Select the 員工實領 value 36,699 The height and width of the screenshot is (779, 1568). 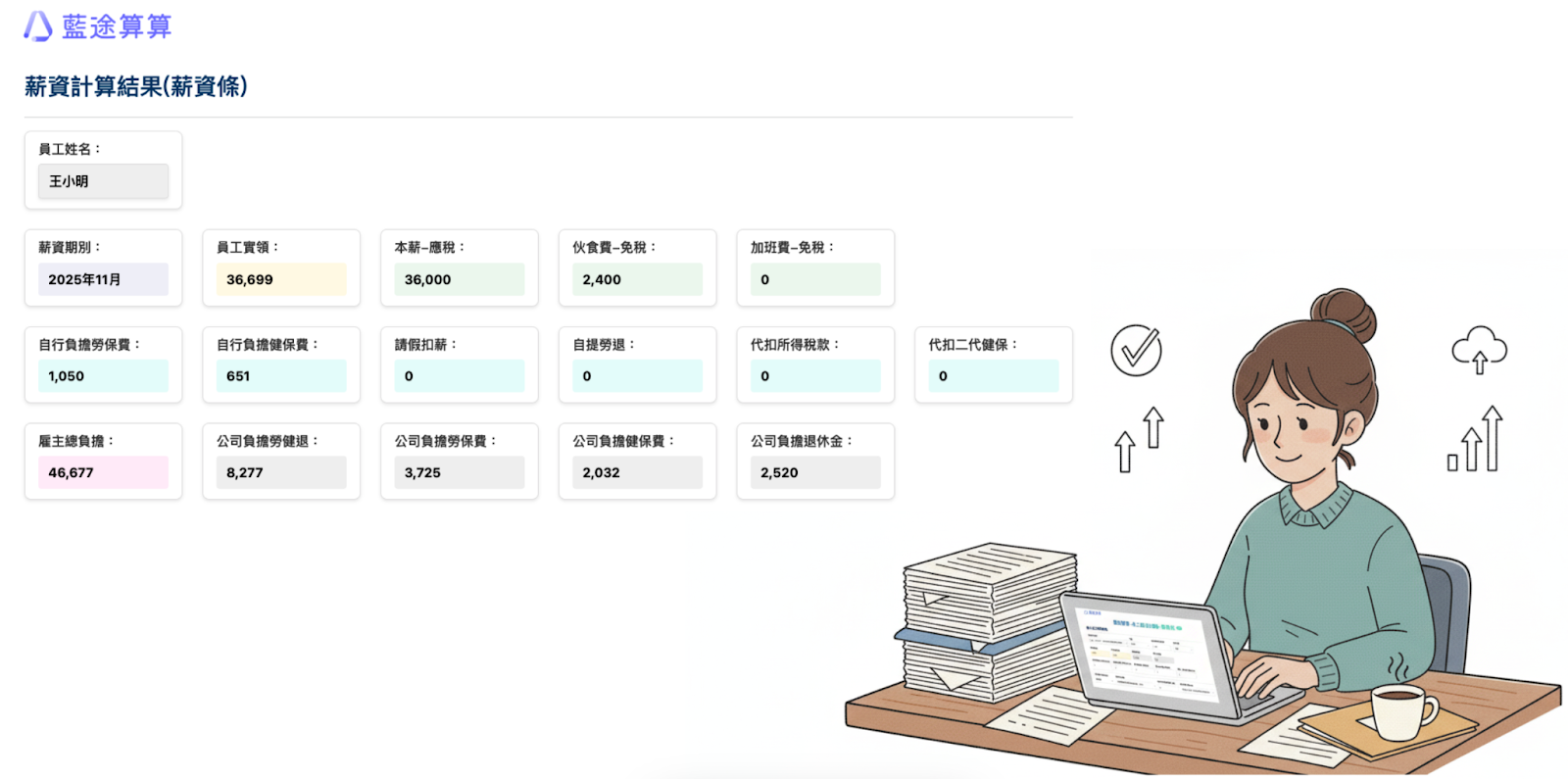pos(281,279)
